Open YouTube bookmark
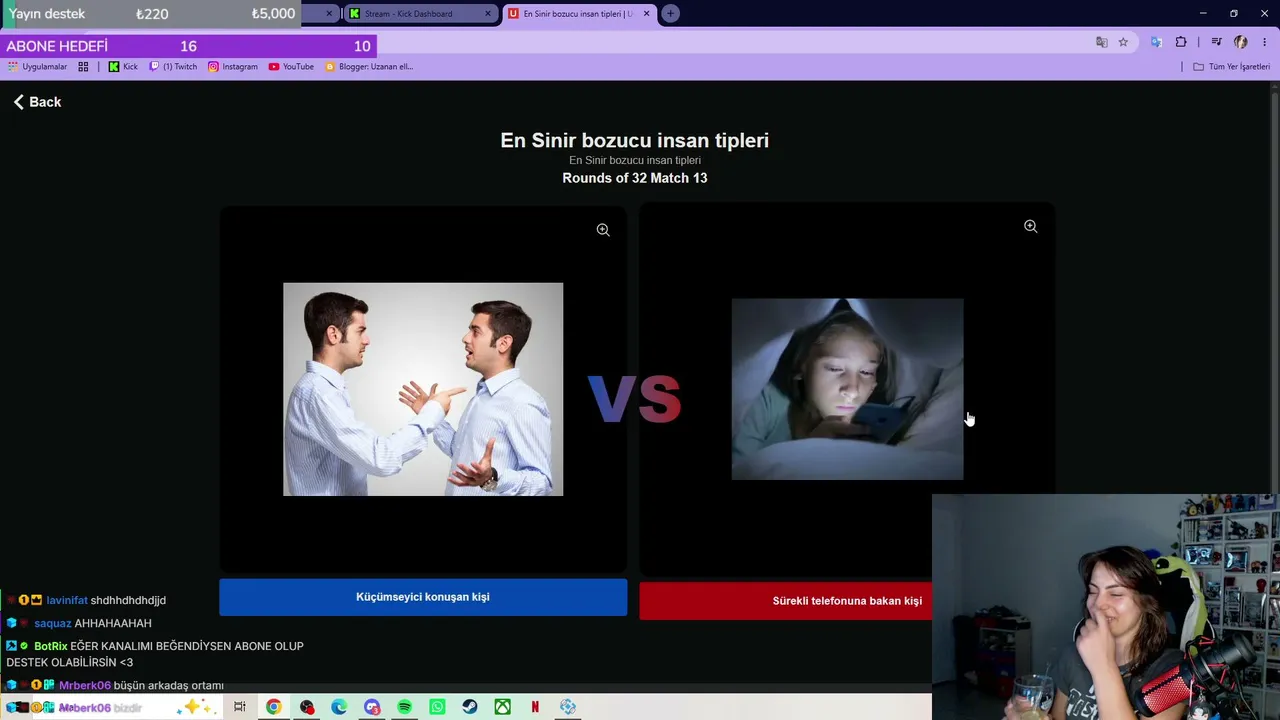 (x=291, y=67)
